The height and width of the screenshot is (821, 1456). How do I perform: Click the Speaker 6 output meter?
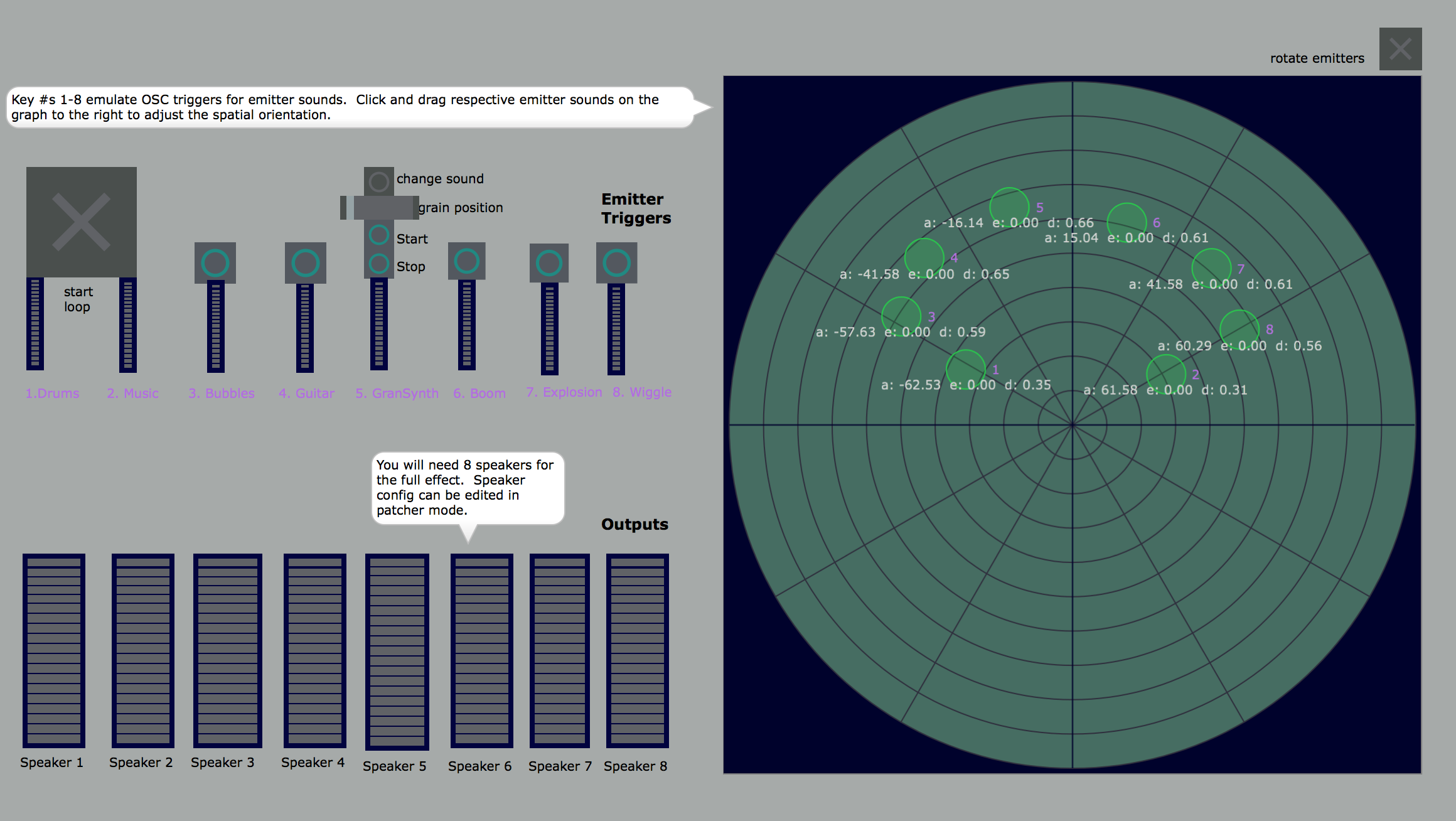click(482, 651)
